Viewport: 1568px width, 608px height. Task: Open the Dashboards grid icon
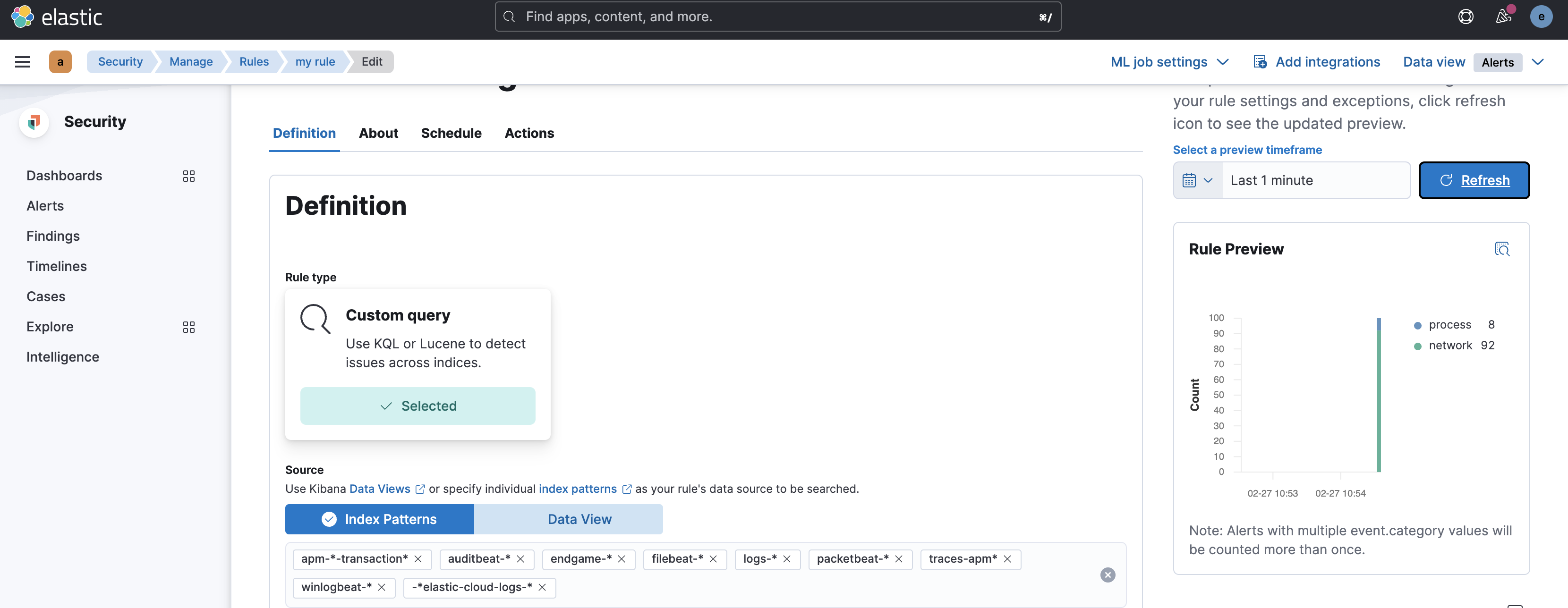coord(188,176)
